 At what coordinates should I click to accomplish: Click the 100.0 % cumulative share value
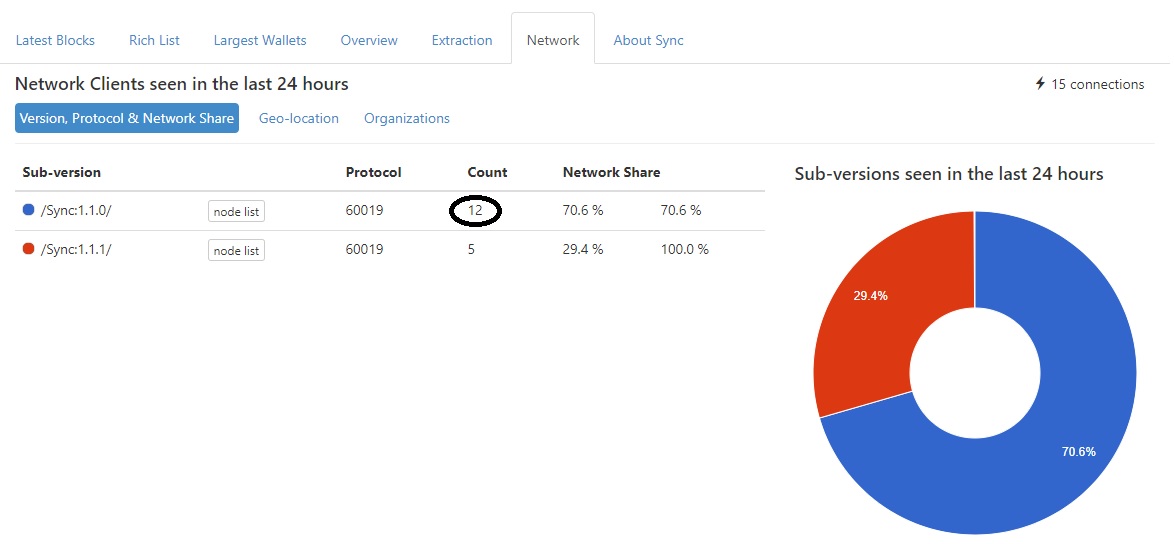tap(684, 250)
